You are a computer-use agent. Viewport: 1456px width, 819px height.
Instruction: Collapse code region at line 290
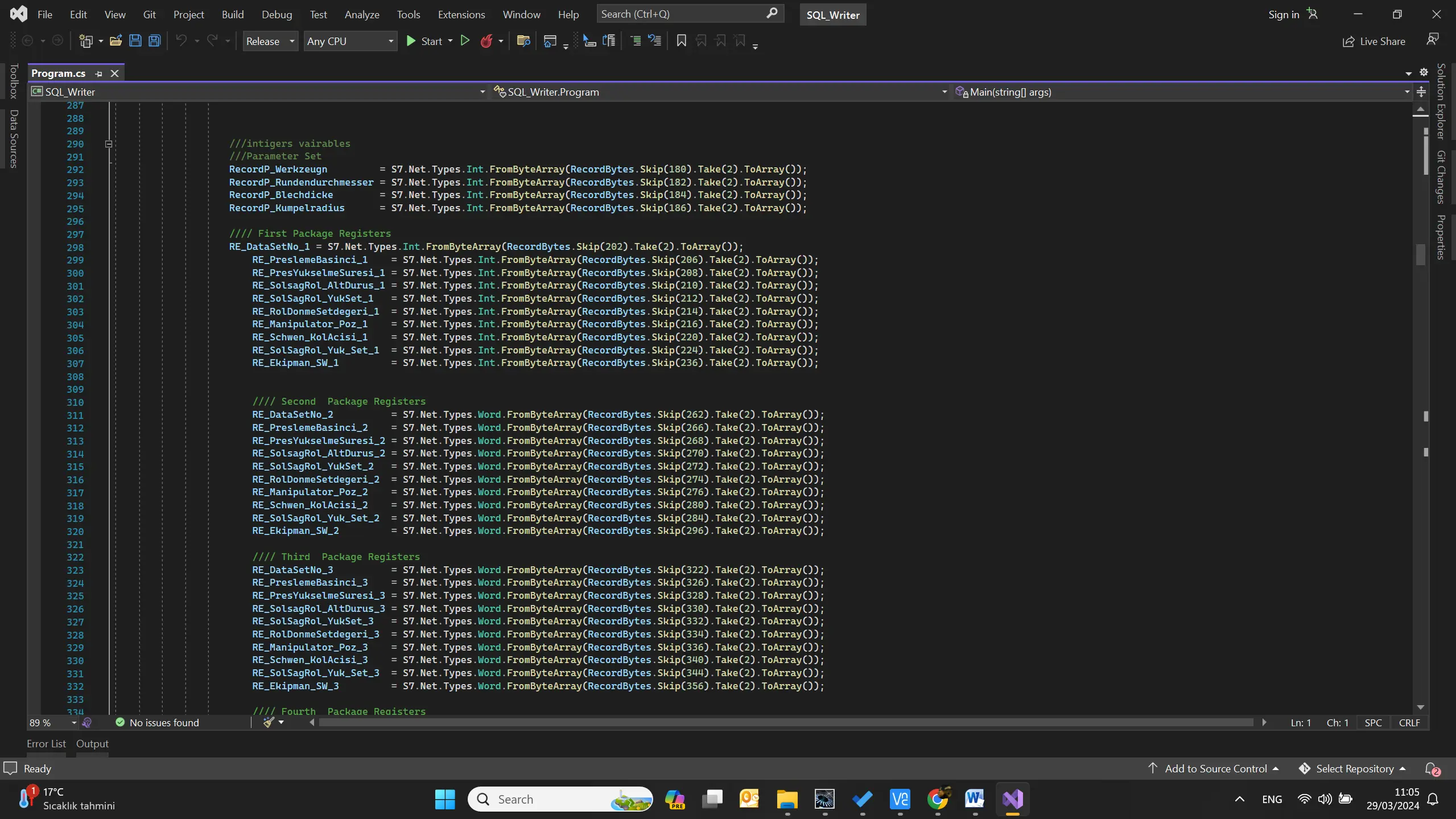coord(109,144)
